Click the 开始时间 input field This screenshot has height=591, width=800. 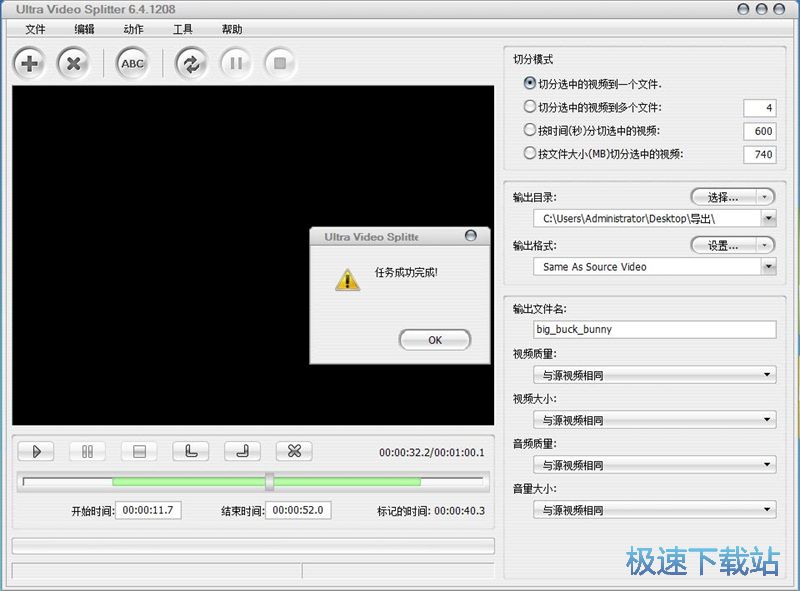pos(148,510)
